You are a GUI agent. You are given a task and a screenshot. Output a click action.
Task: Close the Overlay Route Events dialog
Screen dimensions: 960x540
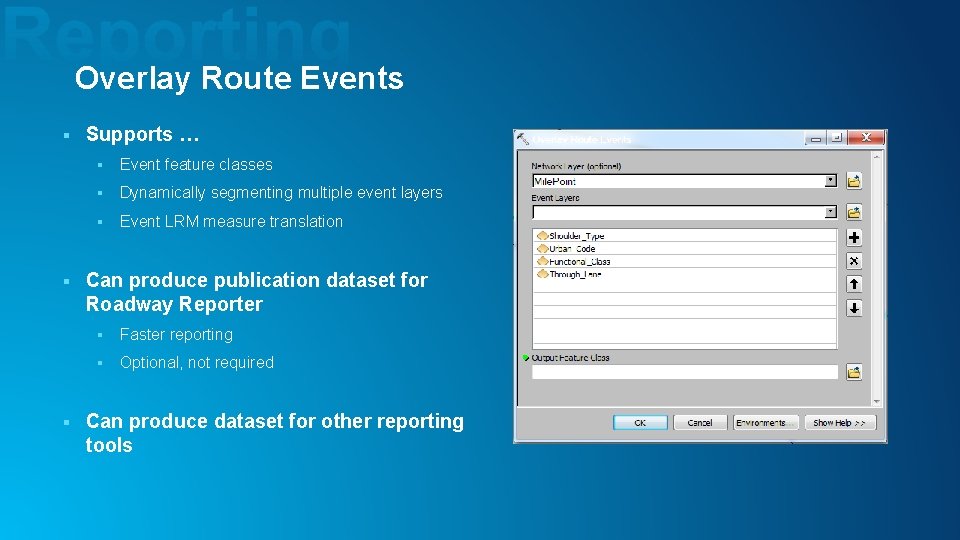click(x=866, y=138)
